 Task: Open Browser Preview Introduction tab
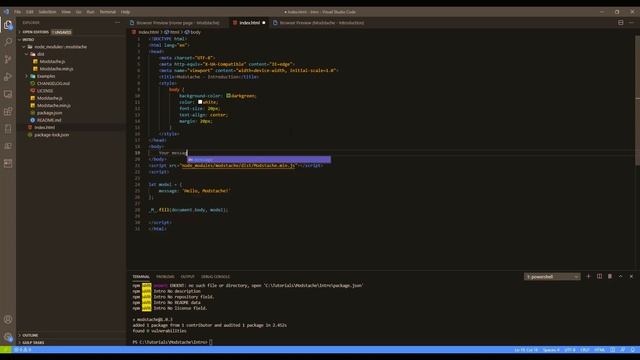319,23
